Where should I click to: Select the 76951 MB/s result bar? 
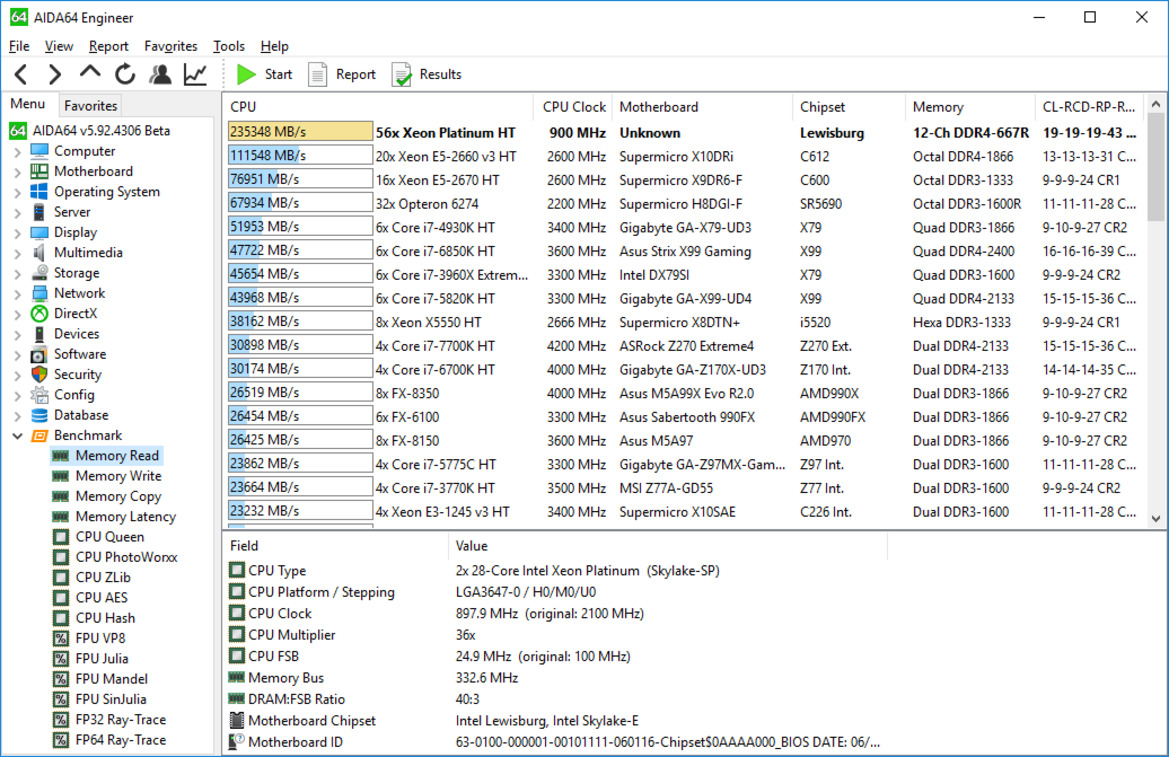click(x=300, y=180)
